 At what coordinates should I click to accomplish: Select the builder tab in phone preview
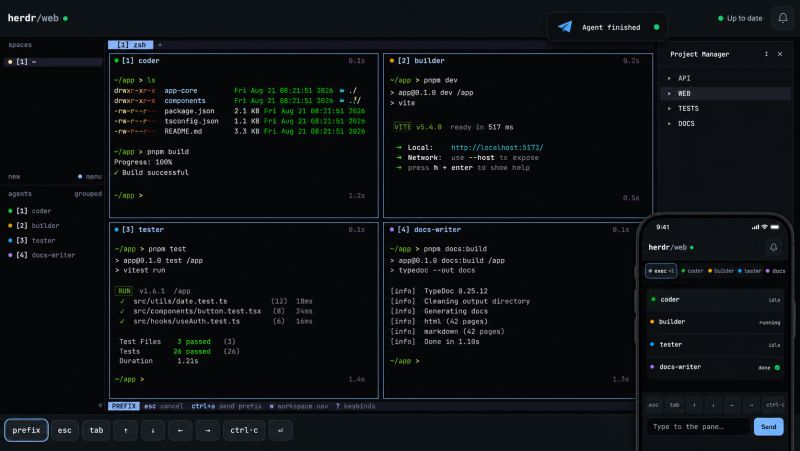click(720, 271)
